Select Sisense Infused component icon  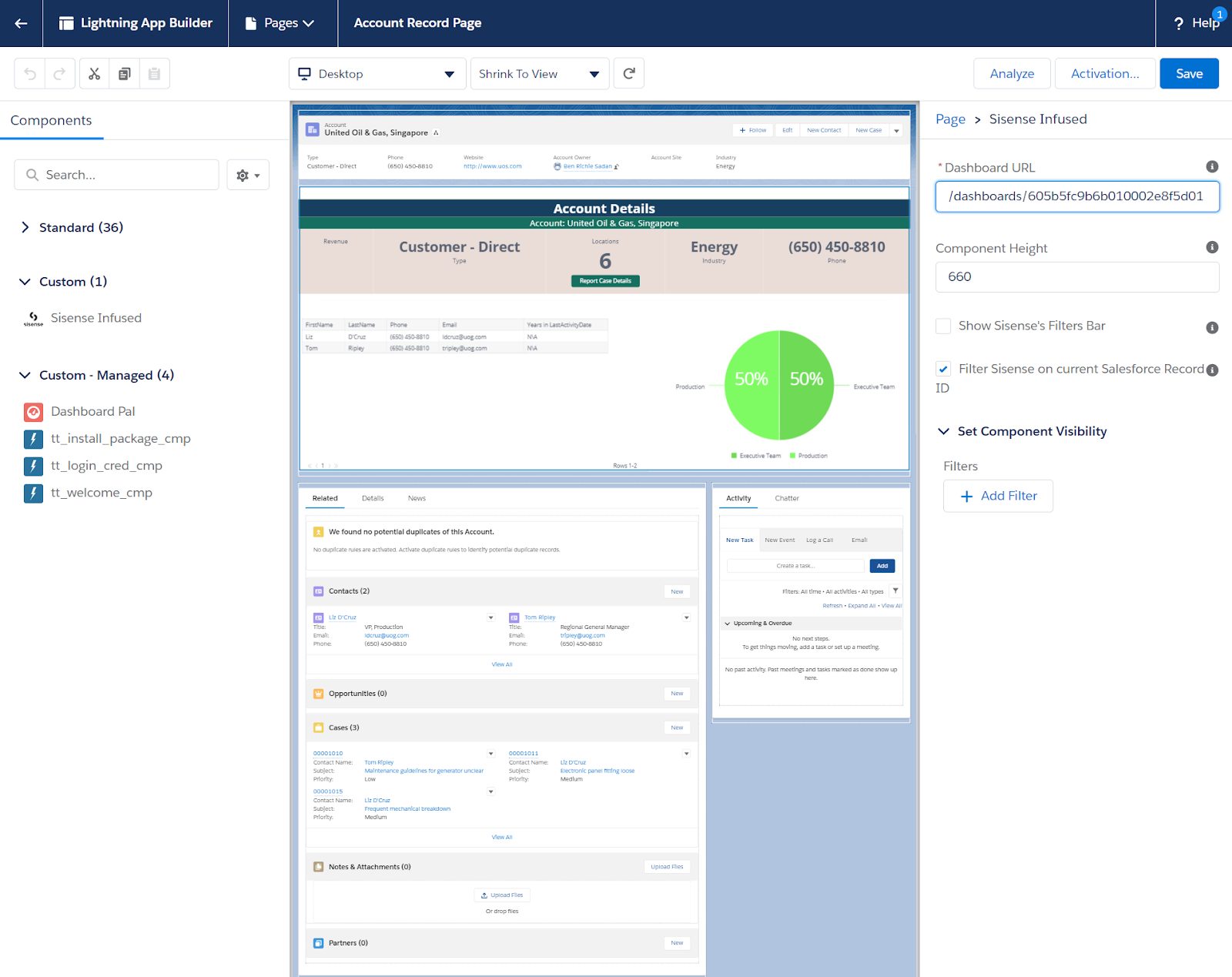[x=33, y=318]
